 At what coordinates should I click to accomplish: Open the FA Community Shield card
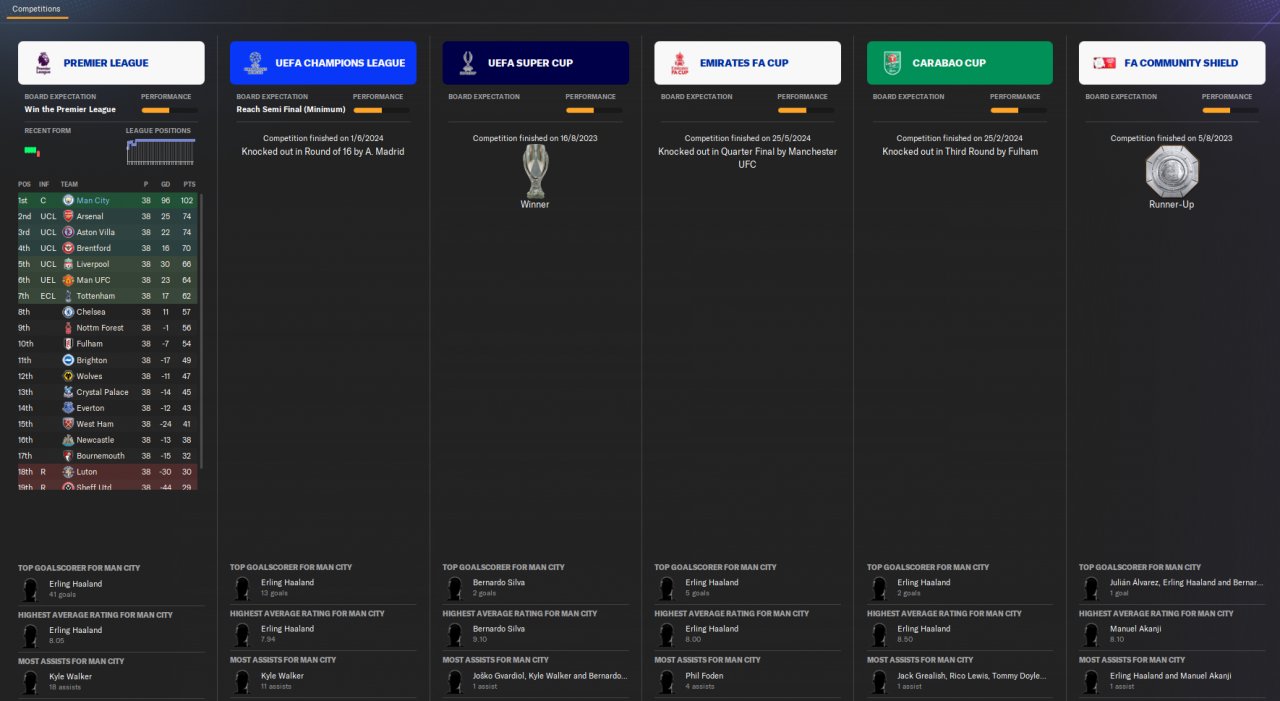1172,63
